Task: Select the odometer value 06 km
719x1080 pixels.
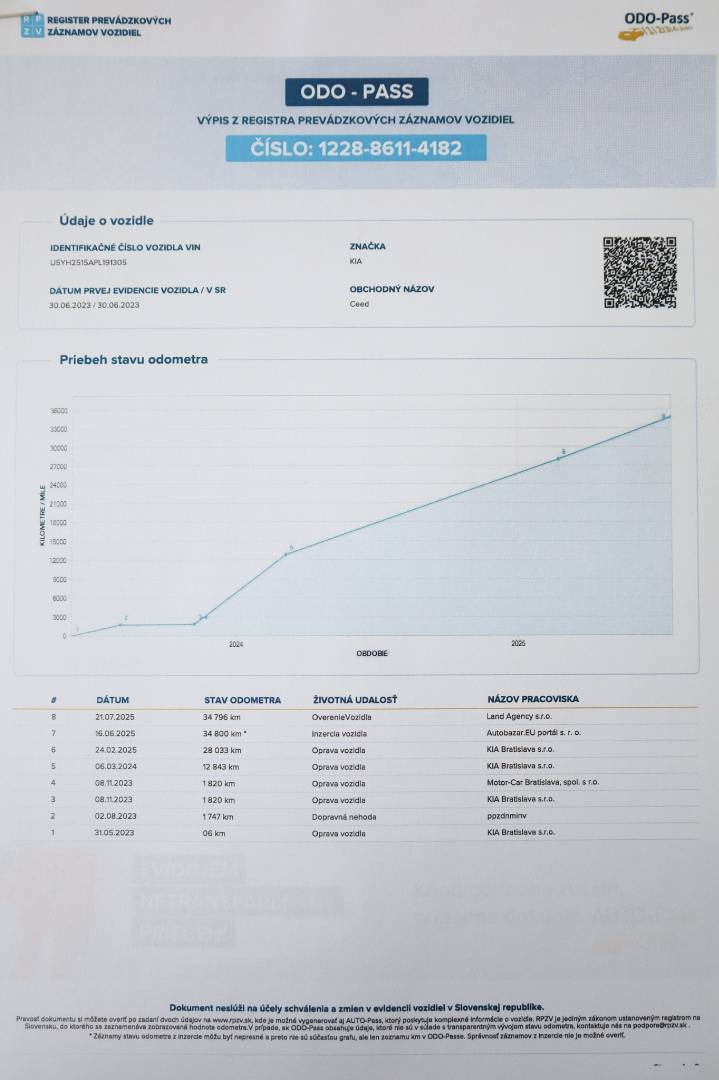Action: pyautogui.click(x=214, y=833)
